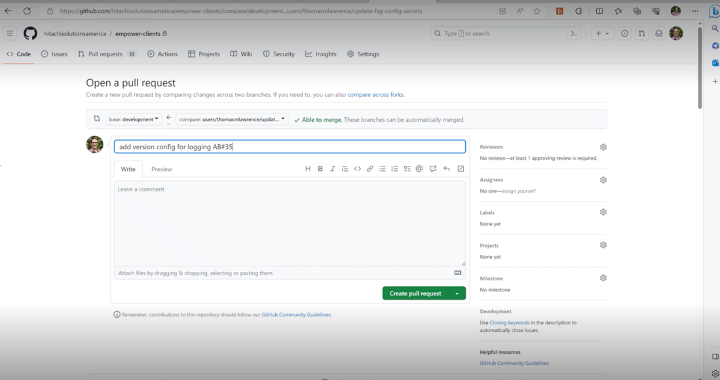720x380 pixels.
Task: Switch to the Write tab
Action: [x=128, y=169]
